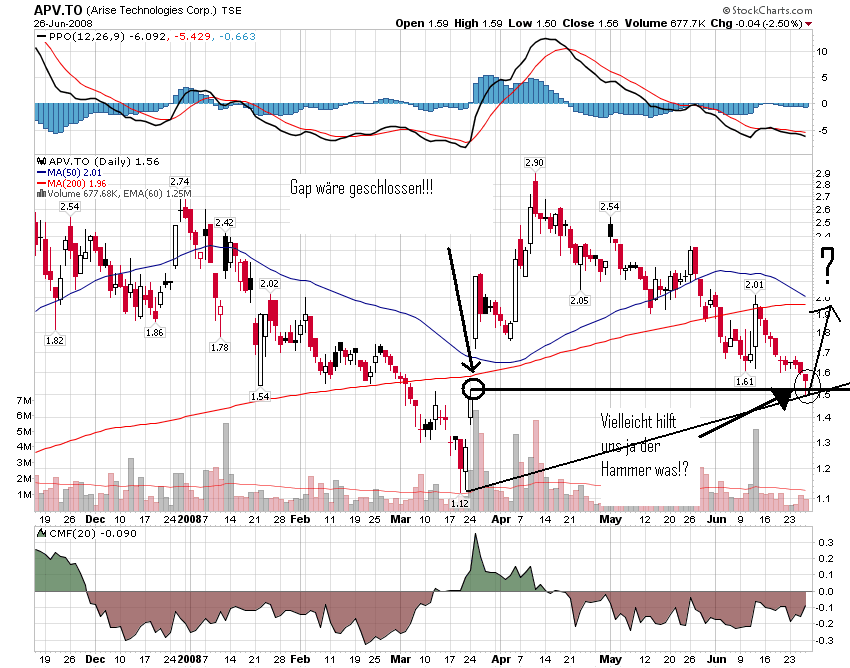Click the red down-triangle beside the Chg value

pyautogui.click(x=809, y=24)
